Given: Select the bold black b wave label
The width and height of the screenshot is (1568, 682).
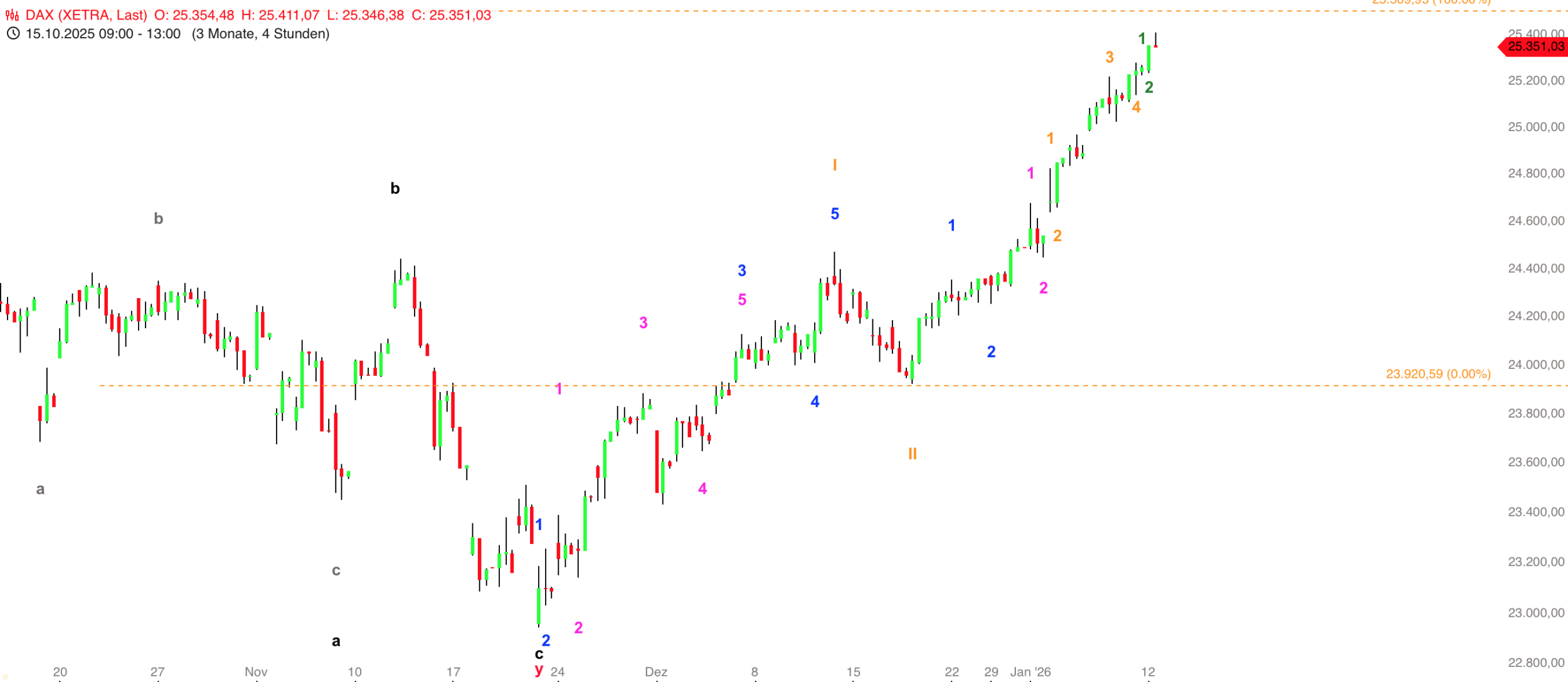Looking at the screenshot, I should pyautogui.click(x=395, y=189).
